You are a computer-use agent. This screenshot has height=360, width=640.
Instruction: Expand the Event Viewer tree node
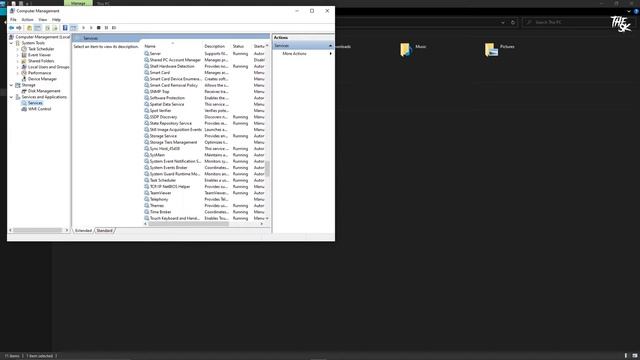click(18, 55)
